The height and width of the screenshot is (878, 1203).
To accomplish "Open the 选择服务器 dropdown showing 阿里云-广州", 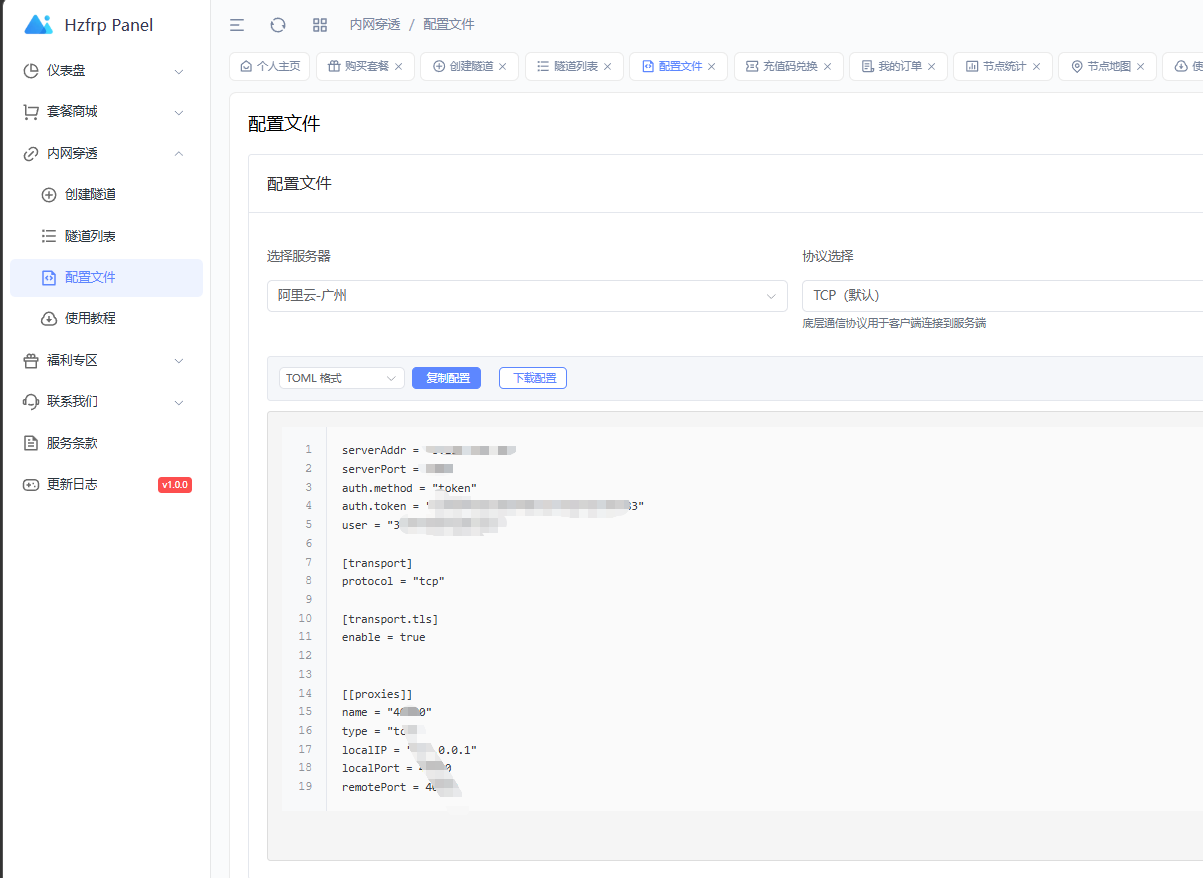I will point(527,296).
